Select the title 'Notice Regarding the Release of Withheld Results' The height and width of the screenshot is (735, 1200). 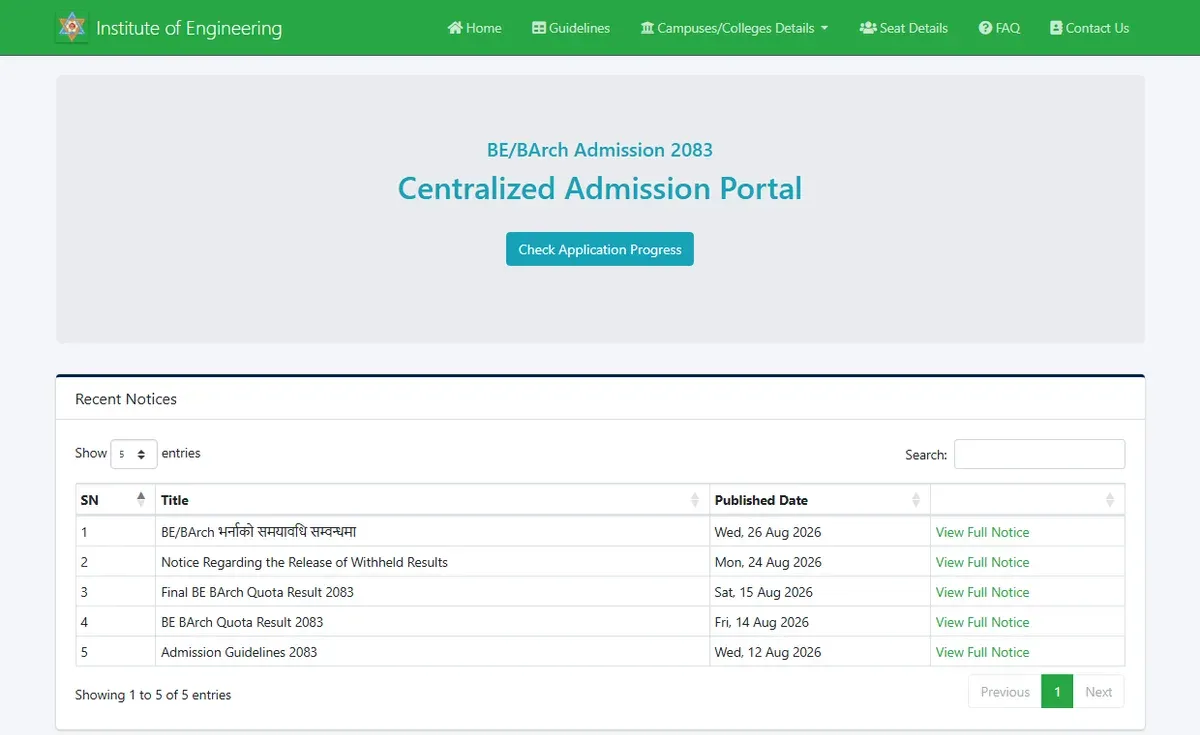(304, 562)
